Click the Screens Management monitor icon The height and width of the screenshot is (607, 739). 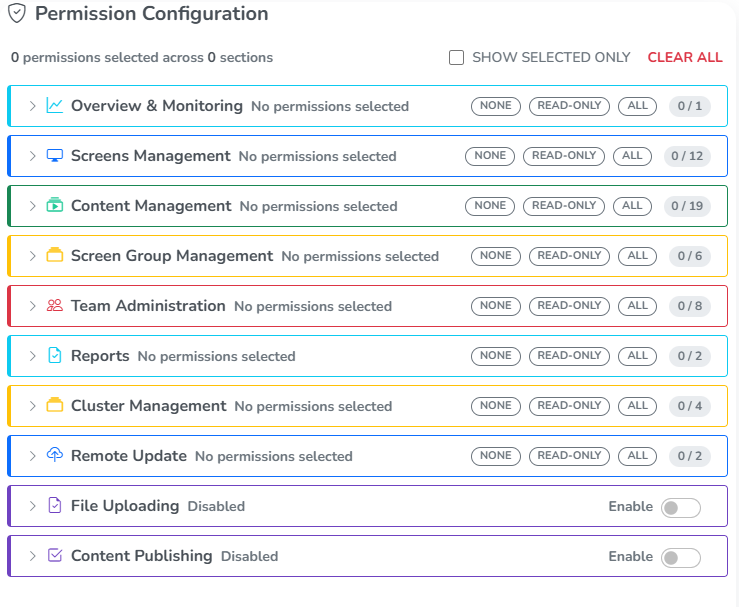click(55, 156)
